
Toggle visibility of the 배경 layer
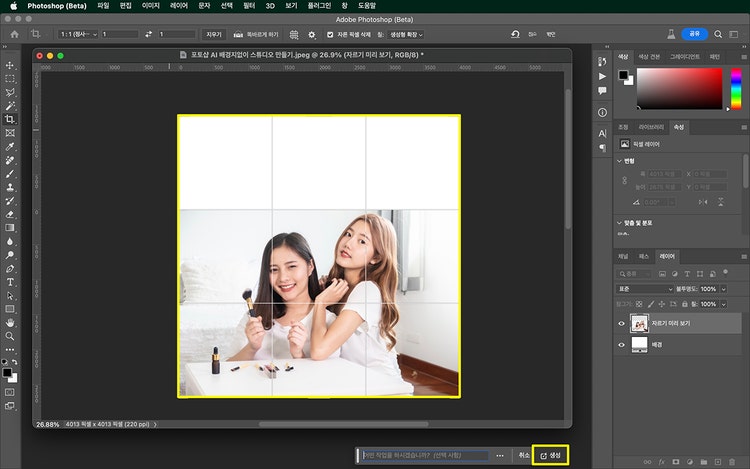click(x=621, y=344)
